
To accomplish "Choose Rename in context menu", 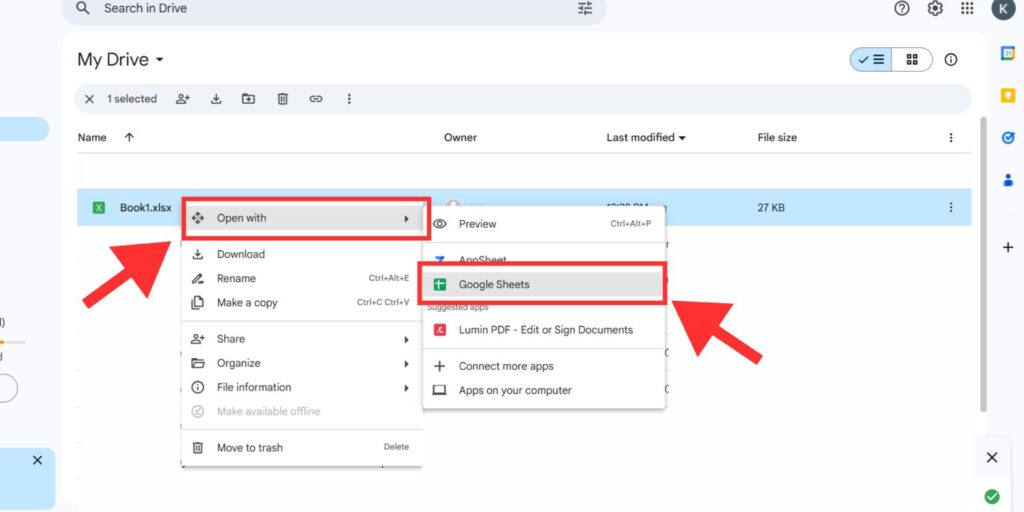I will click(302, 278).
